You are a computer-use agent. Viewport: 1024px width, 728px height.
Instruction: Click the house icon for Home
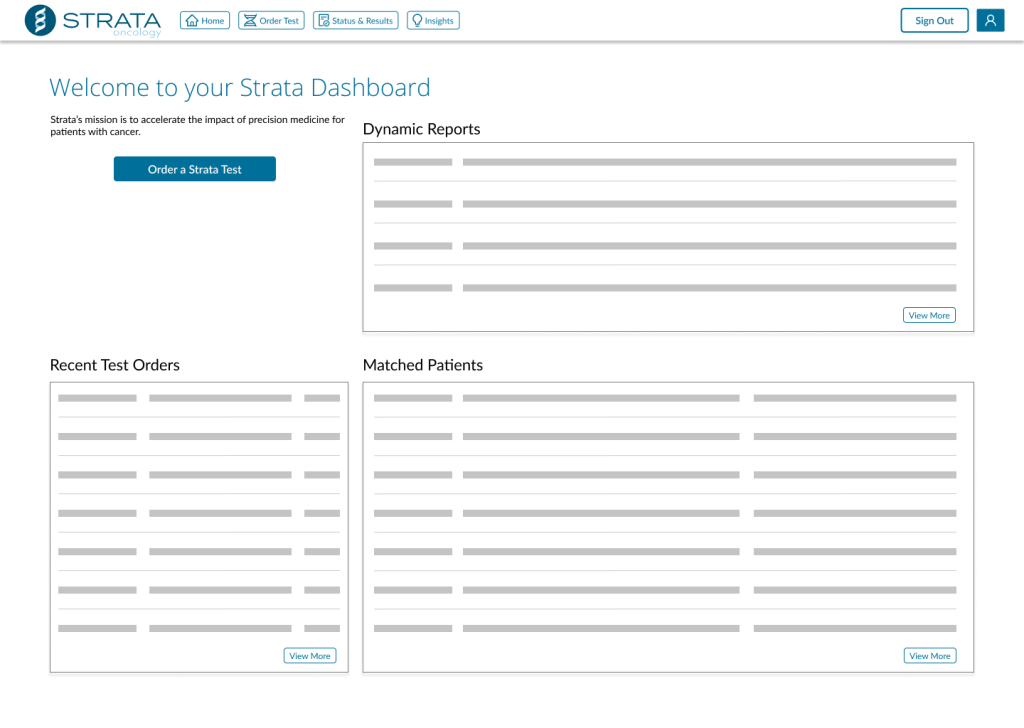click(192, 21)
